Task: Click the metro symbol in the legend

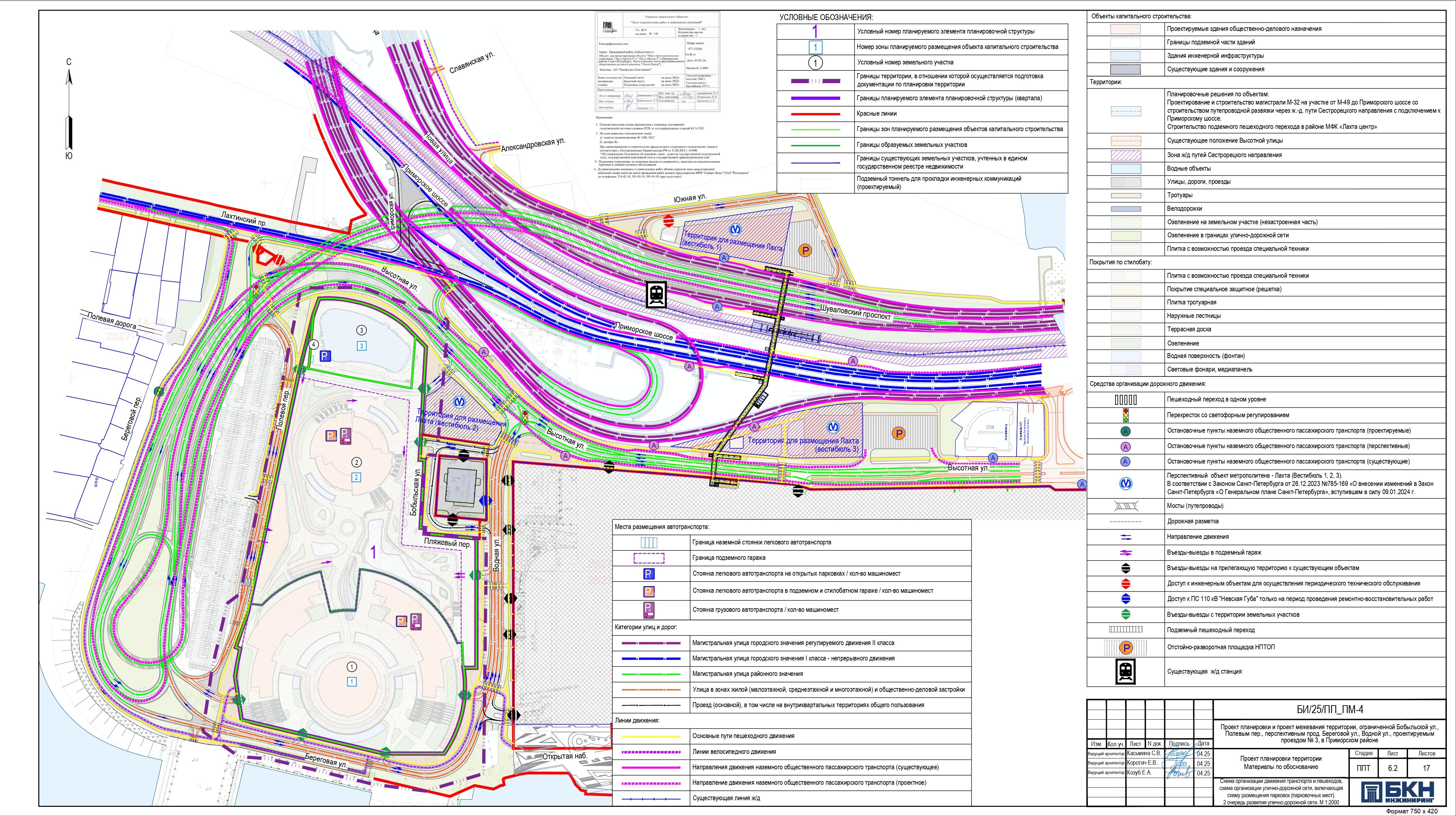Action: 1126,484
